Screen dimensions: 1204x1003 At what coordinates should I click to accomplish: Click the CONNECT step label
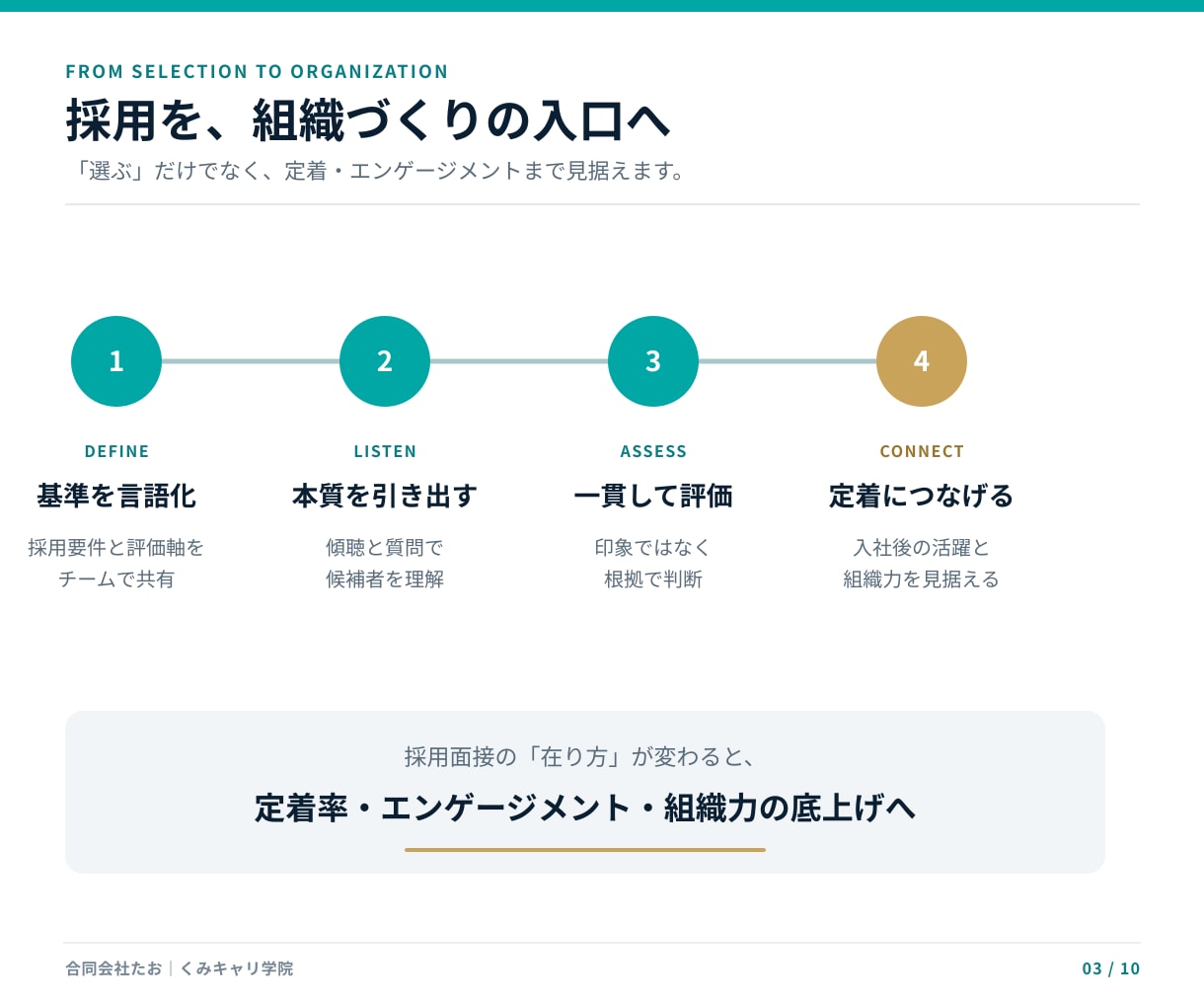[922, 451]
